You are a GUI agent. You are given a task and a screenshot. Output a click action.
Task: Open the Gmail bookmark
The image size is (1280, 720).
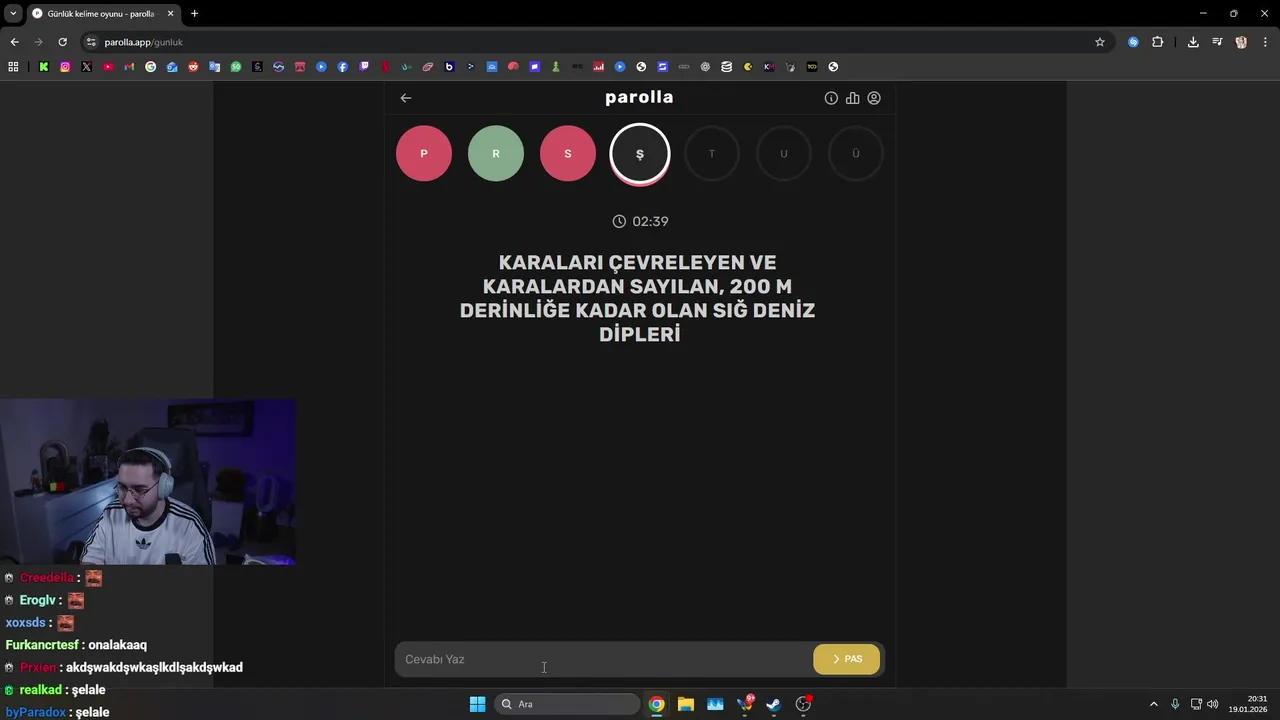coord(129,67)
